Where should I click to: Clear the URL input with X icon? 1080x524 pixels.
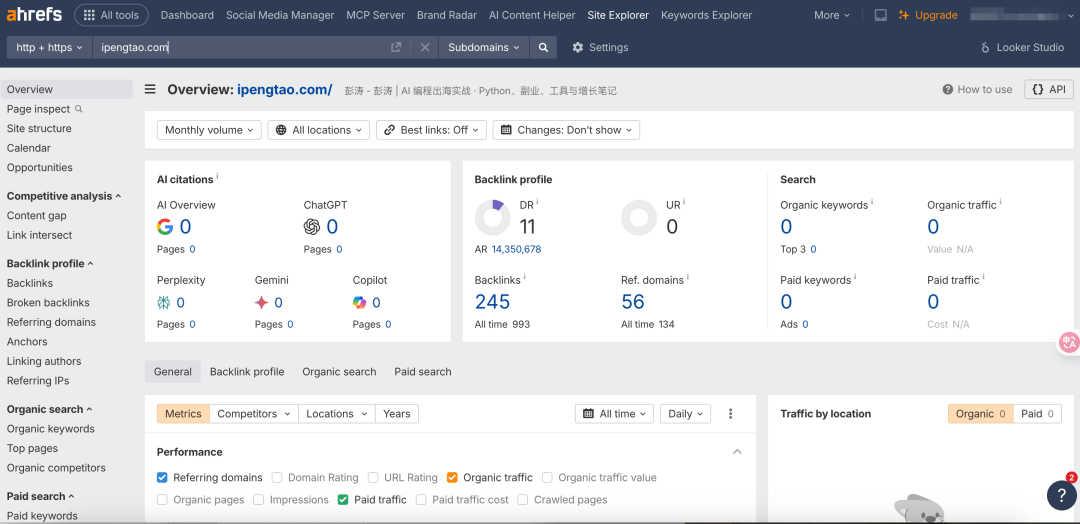(x=424, y=47)
